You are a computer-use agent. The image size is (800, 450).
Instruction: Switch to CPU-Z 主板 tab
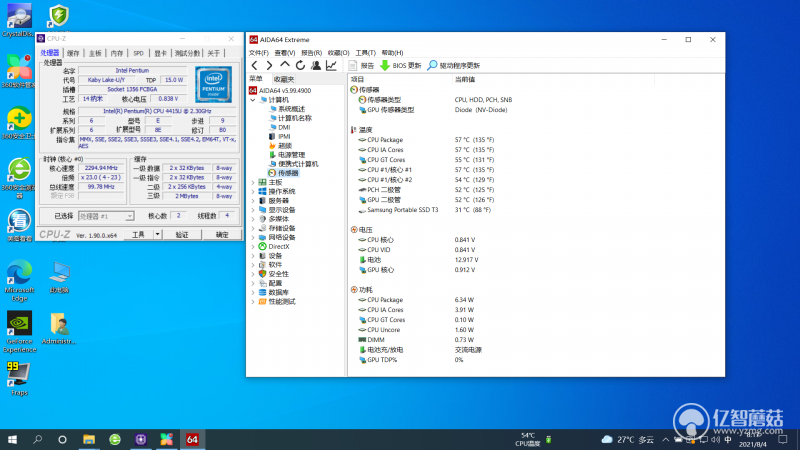point(95,53)
